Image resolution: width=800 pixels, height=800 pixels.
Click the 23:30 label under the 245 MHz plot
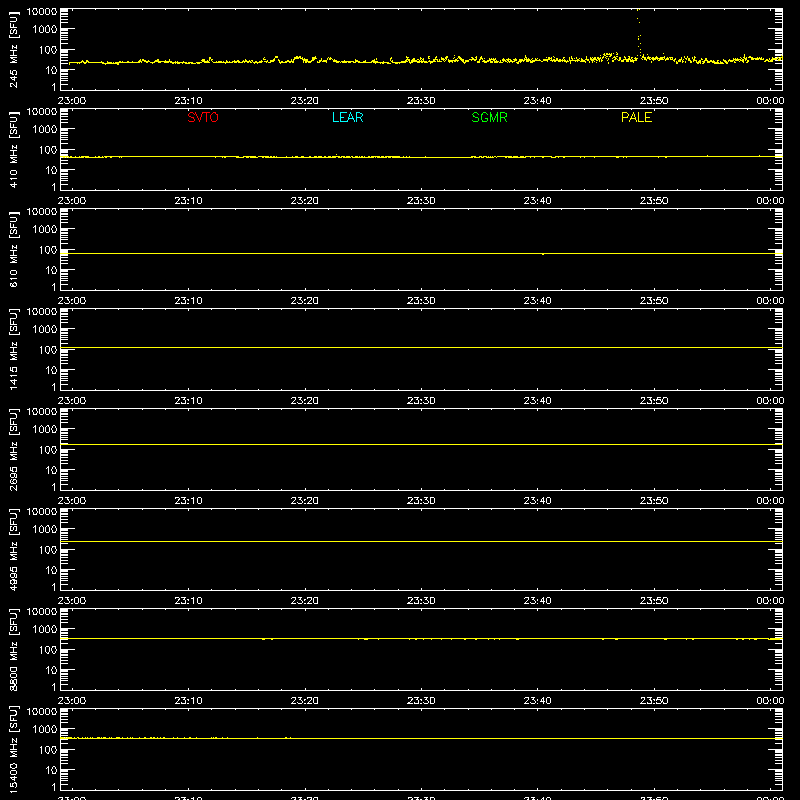click(421, 101)
